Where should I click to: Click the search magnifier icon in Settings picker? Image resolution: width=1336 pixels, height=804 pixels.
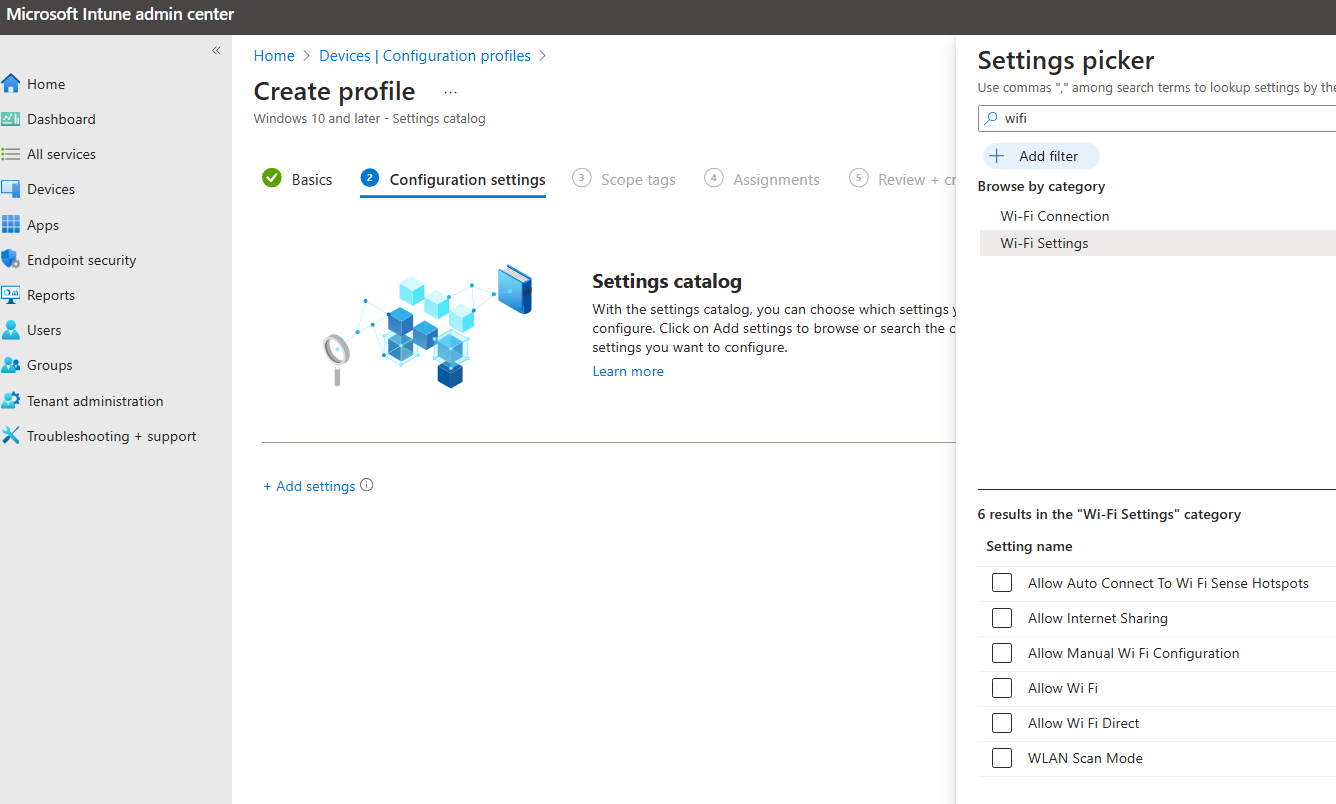992,118
